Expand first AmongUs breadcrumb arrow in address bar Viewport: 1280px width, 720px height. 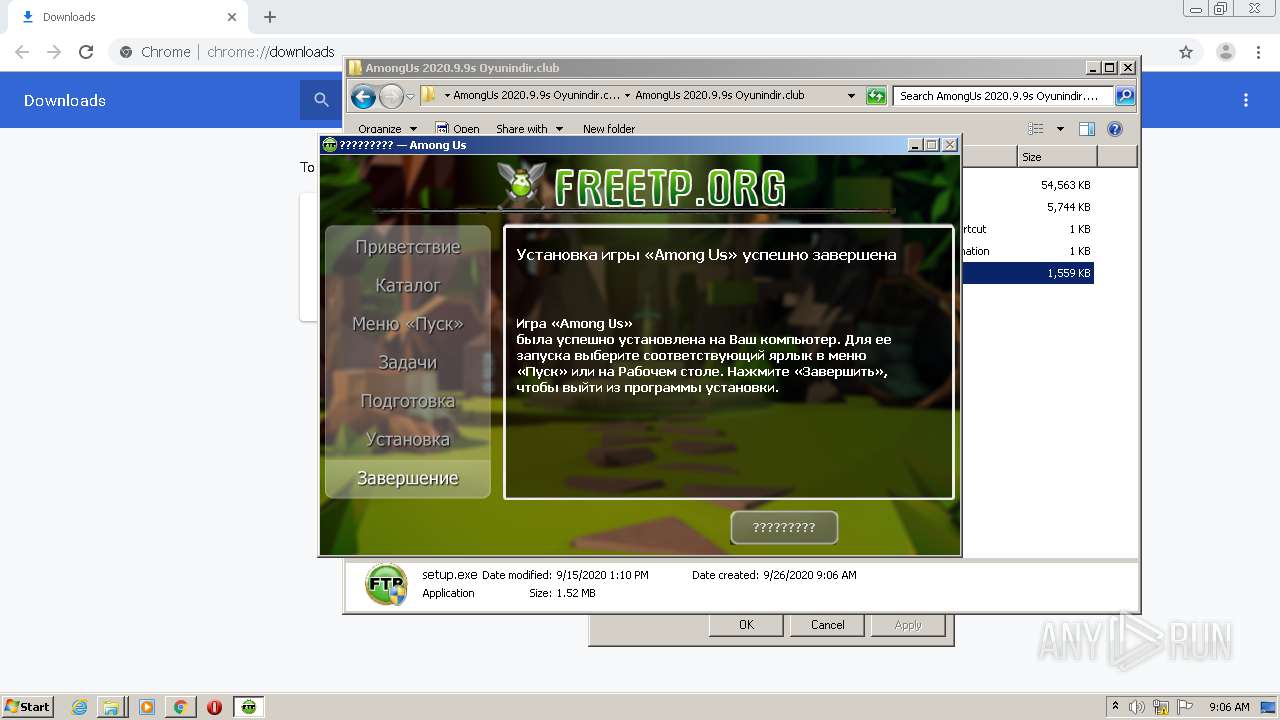point(447,96)
